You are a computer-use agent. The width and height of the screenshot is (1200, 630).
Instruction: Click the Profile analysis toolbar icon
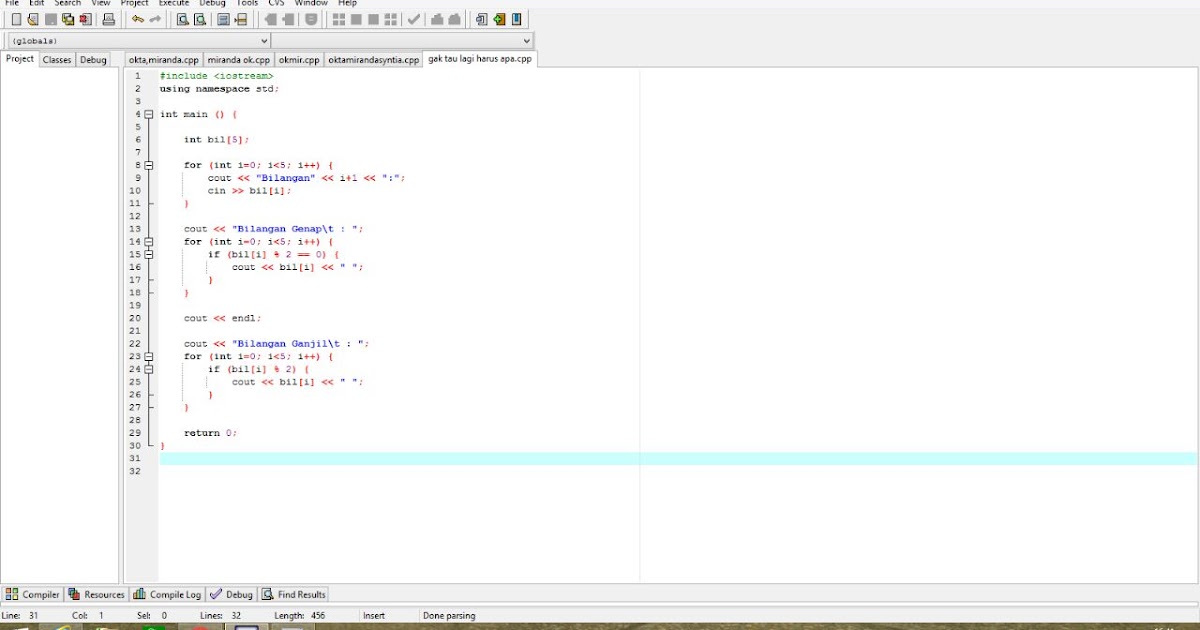(x=438, y=19)
